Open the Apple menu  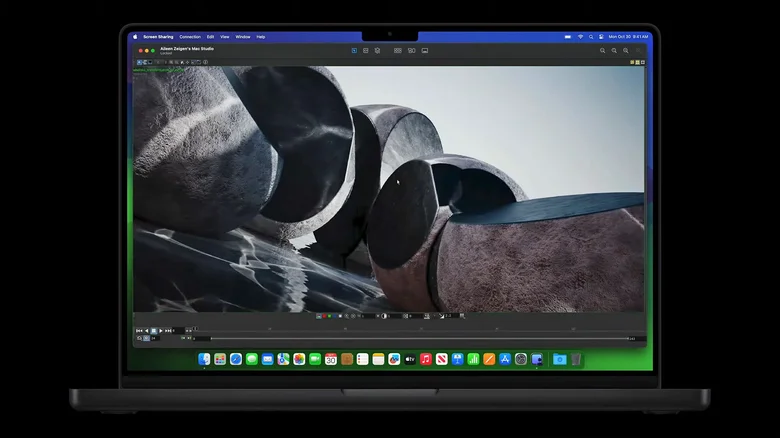pos(135,37)
